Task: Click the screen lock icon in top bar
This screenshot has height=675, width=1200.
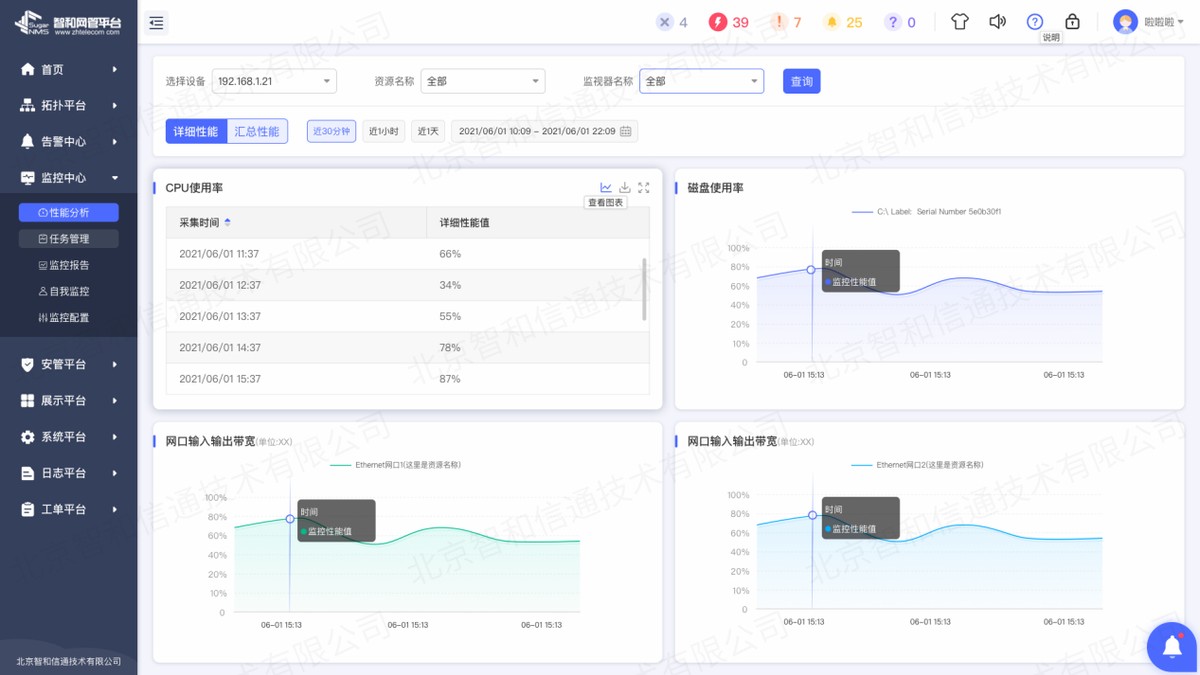Action: click(1072, 20)
